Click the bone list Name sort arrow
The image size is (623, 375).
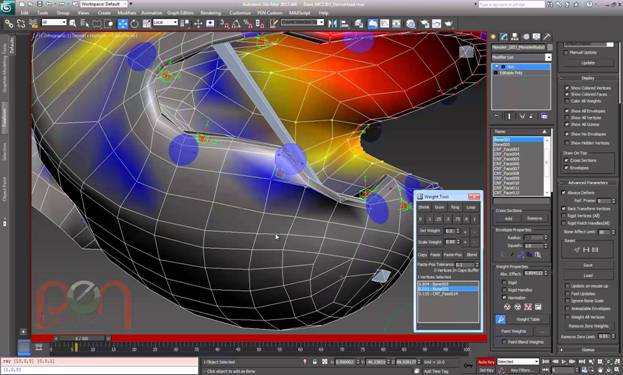(x=545, y=131)
